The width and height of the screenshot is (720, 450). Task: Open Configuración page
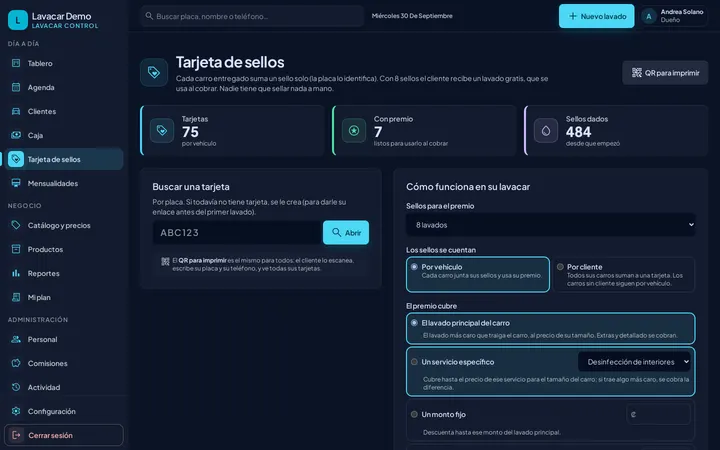pyautogui.click(x=64, y=411)
